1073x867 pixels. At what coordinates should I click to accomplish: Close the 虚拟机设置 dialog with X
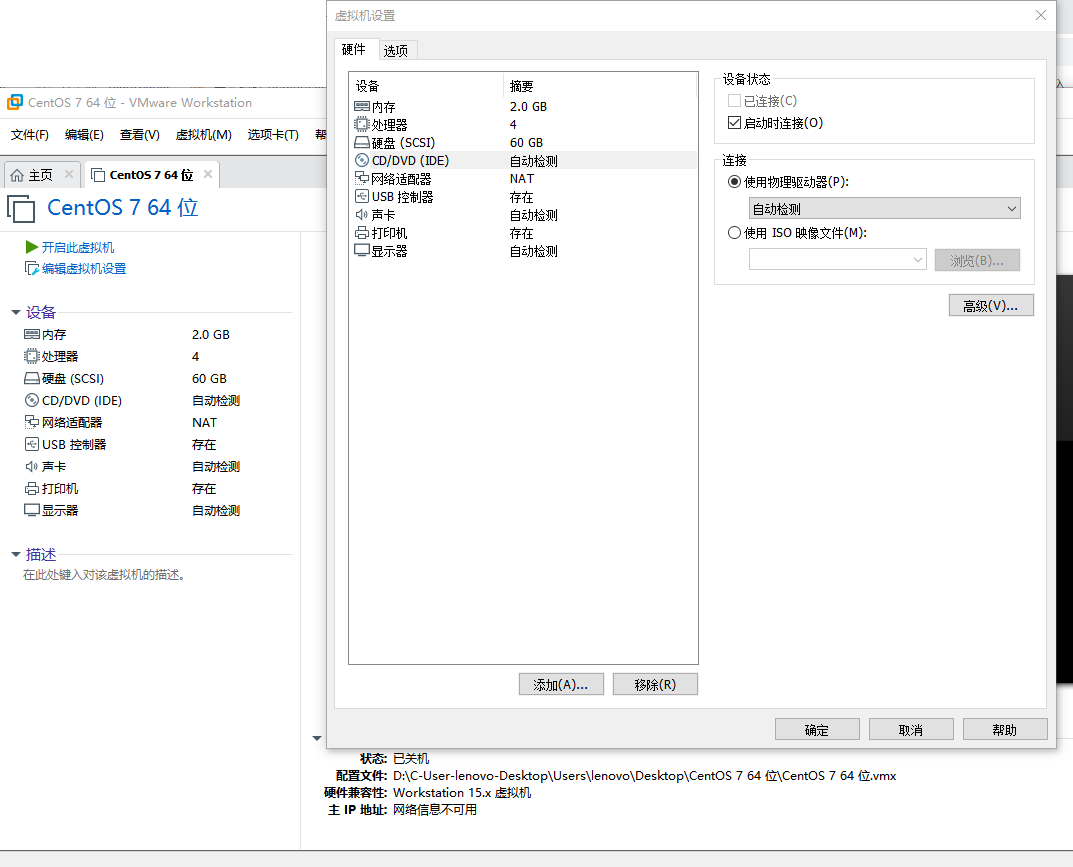click(x=1040, y=15)
